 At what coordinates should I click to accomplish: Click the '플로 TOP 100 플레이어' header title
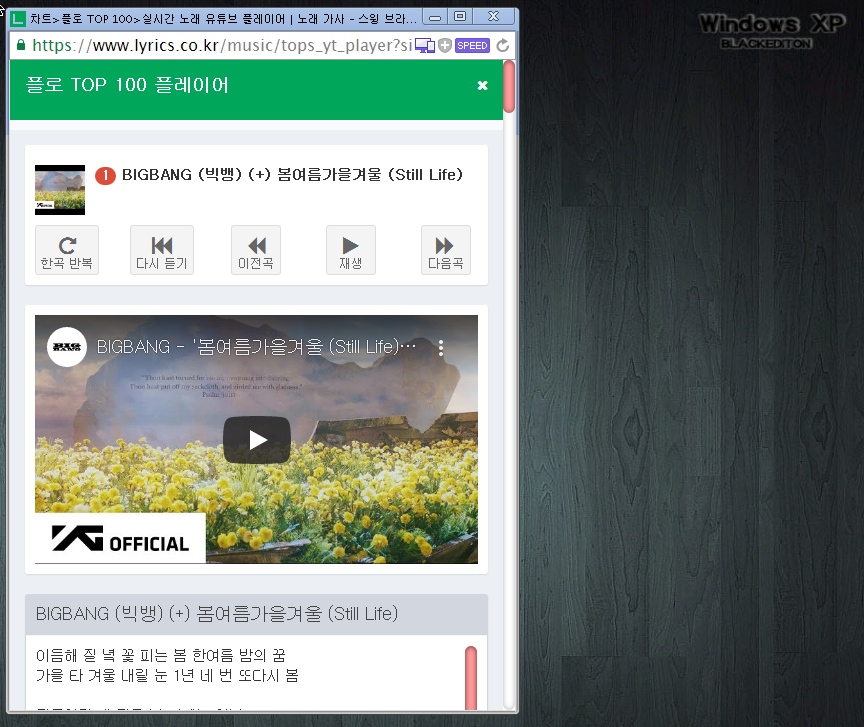click(127, 85)
